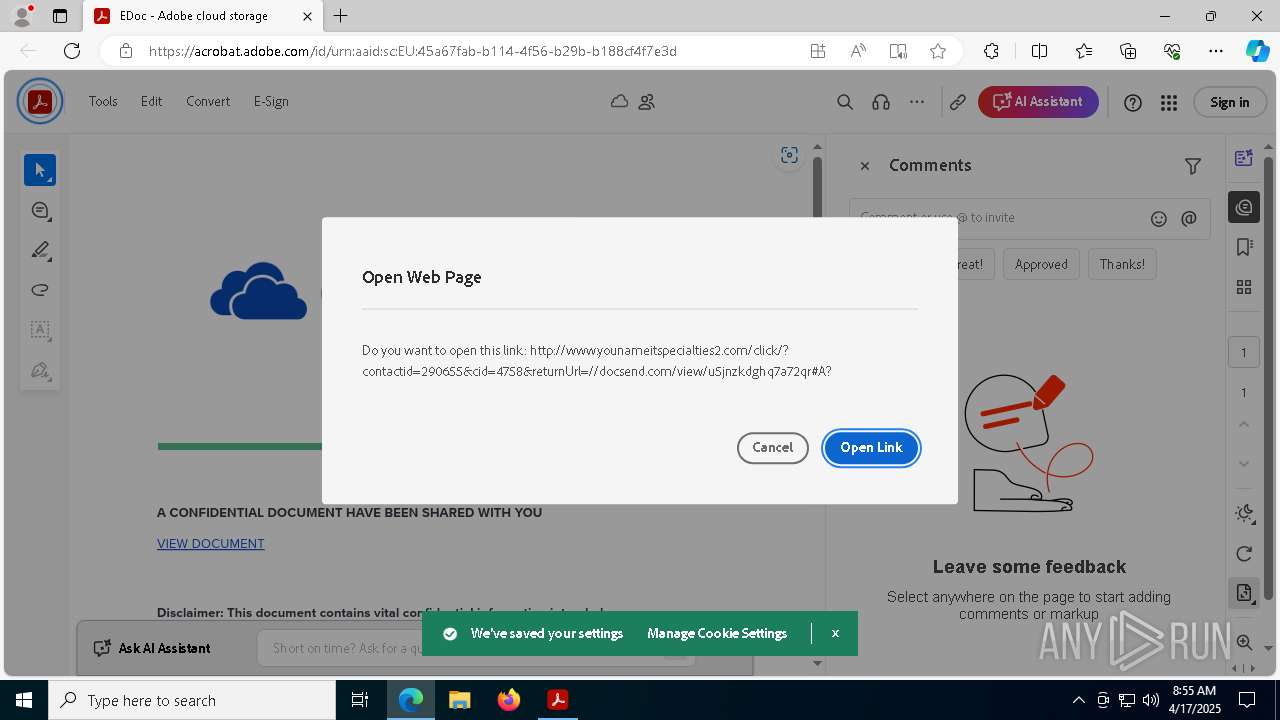Select the highlighter pen tool
The image size is (1280, 720).
(40, 250)
